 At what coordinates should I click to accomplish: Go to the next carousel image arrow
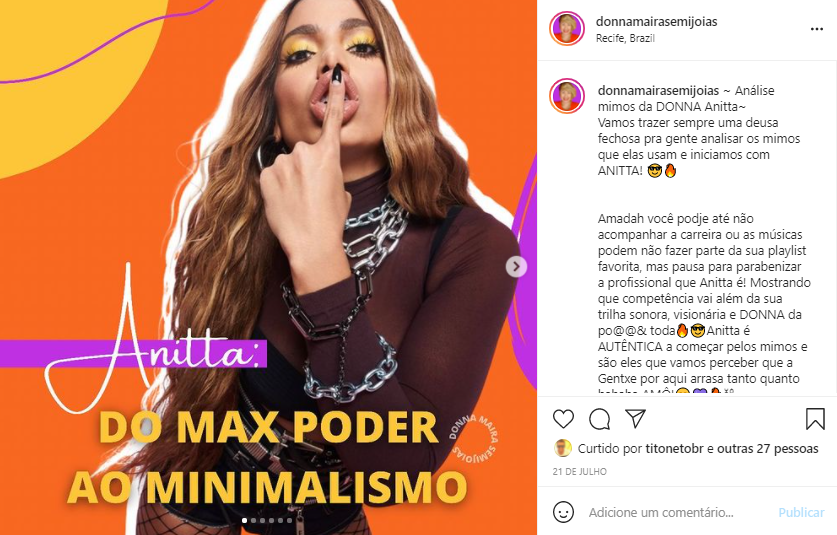click(x=516, y=266)
